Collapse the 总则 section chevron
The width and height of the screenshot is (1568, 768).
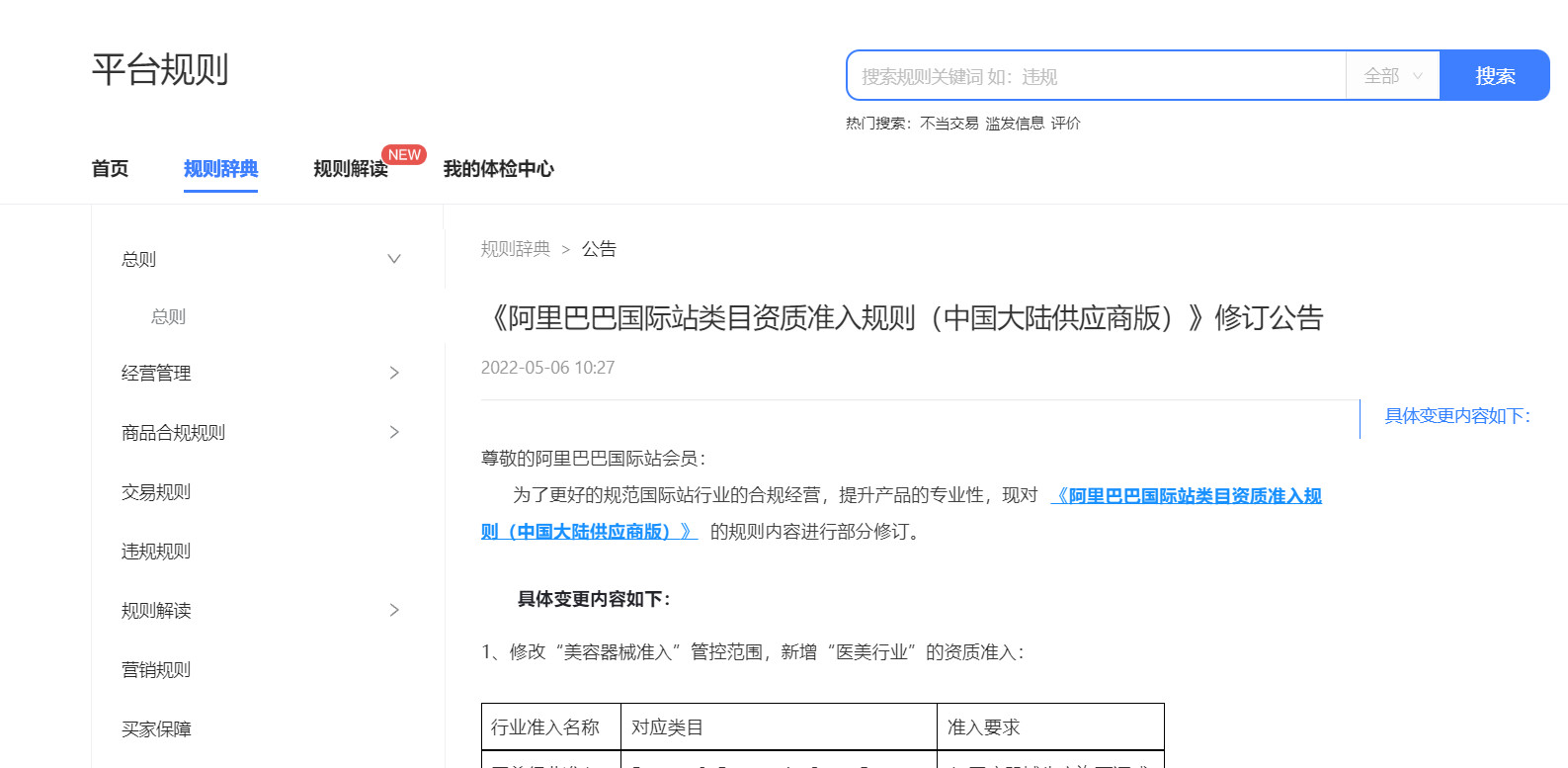pyautogui.click(x=394, y=259)
